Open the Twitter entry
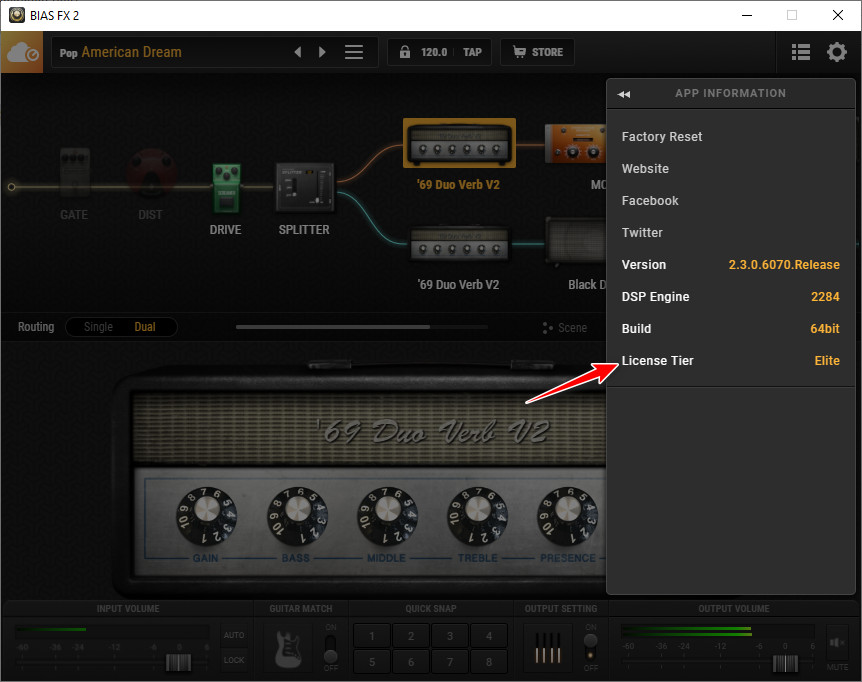This screenshot has height=682, width=862. [642, 232]
